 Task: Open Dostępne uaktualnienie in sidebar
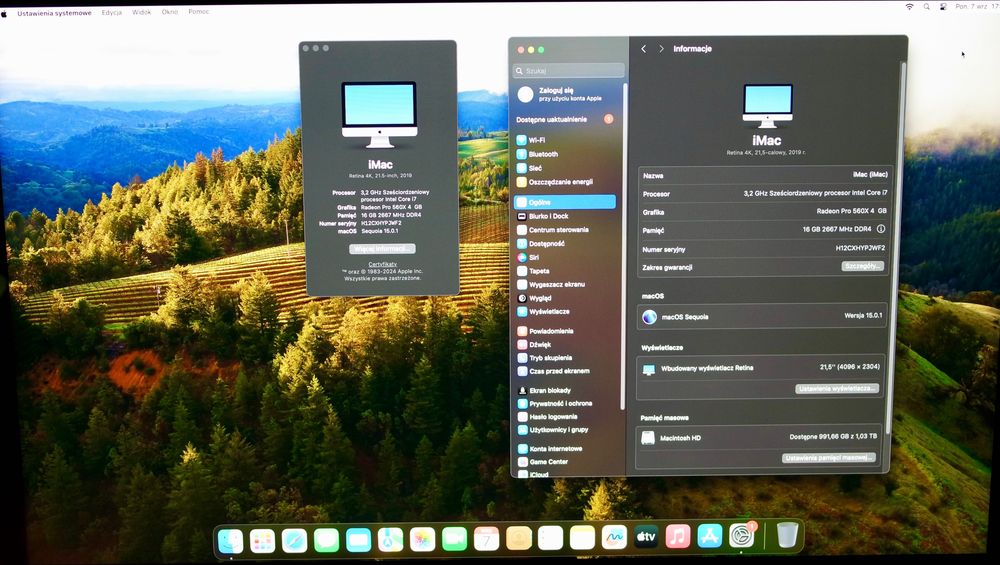(x=566, y=119)
